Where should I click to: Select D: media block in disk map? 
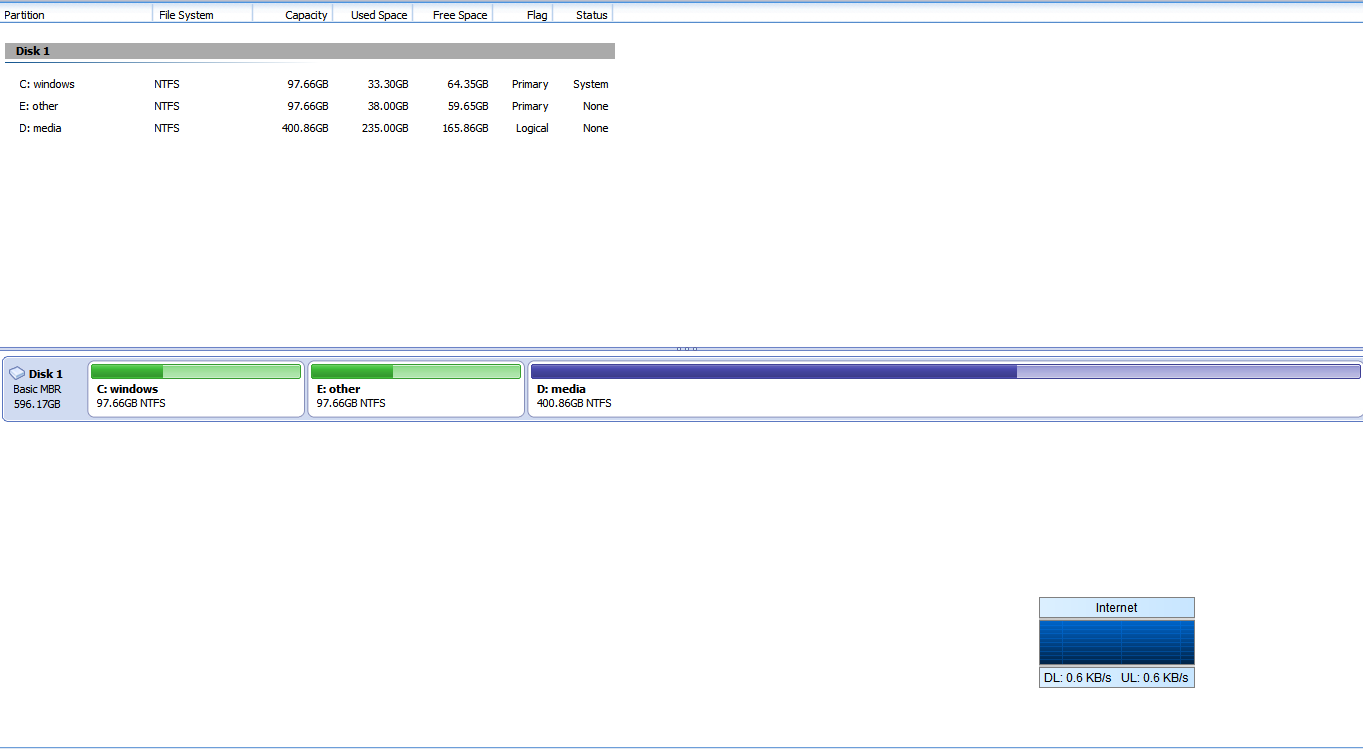pyautogui.click(x=945, y=389)
